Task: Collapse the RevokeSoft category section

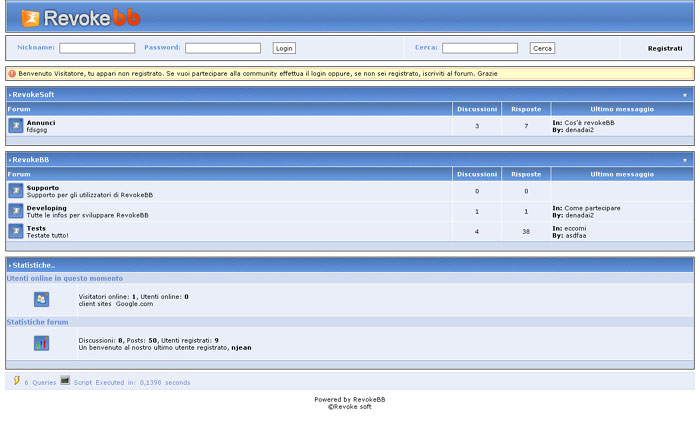Action: 685,95
